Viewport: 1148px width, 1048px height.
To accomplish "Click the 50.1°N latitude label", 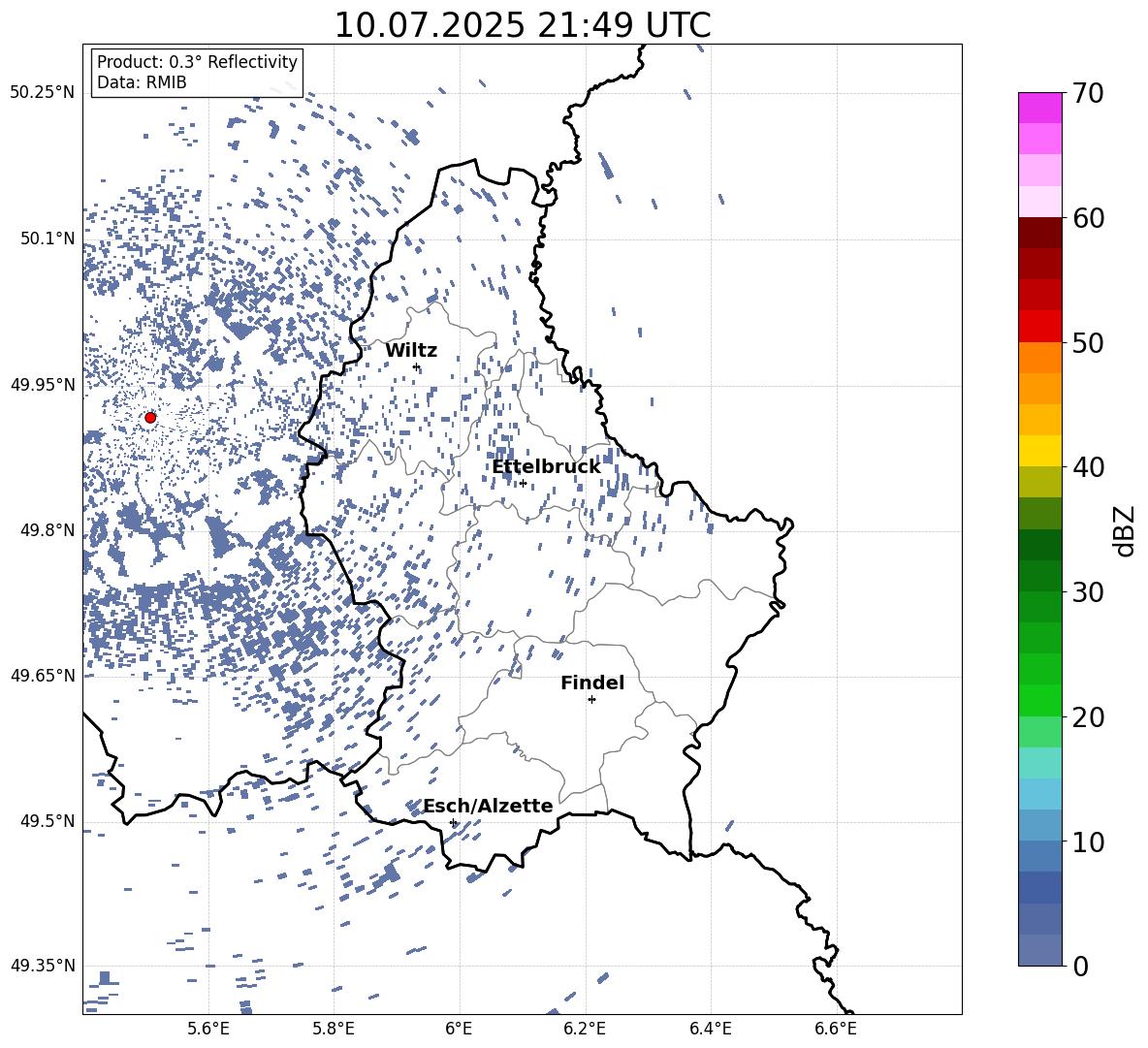I will [x=48, y=238].
